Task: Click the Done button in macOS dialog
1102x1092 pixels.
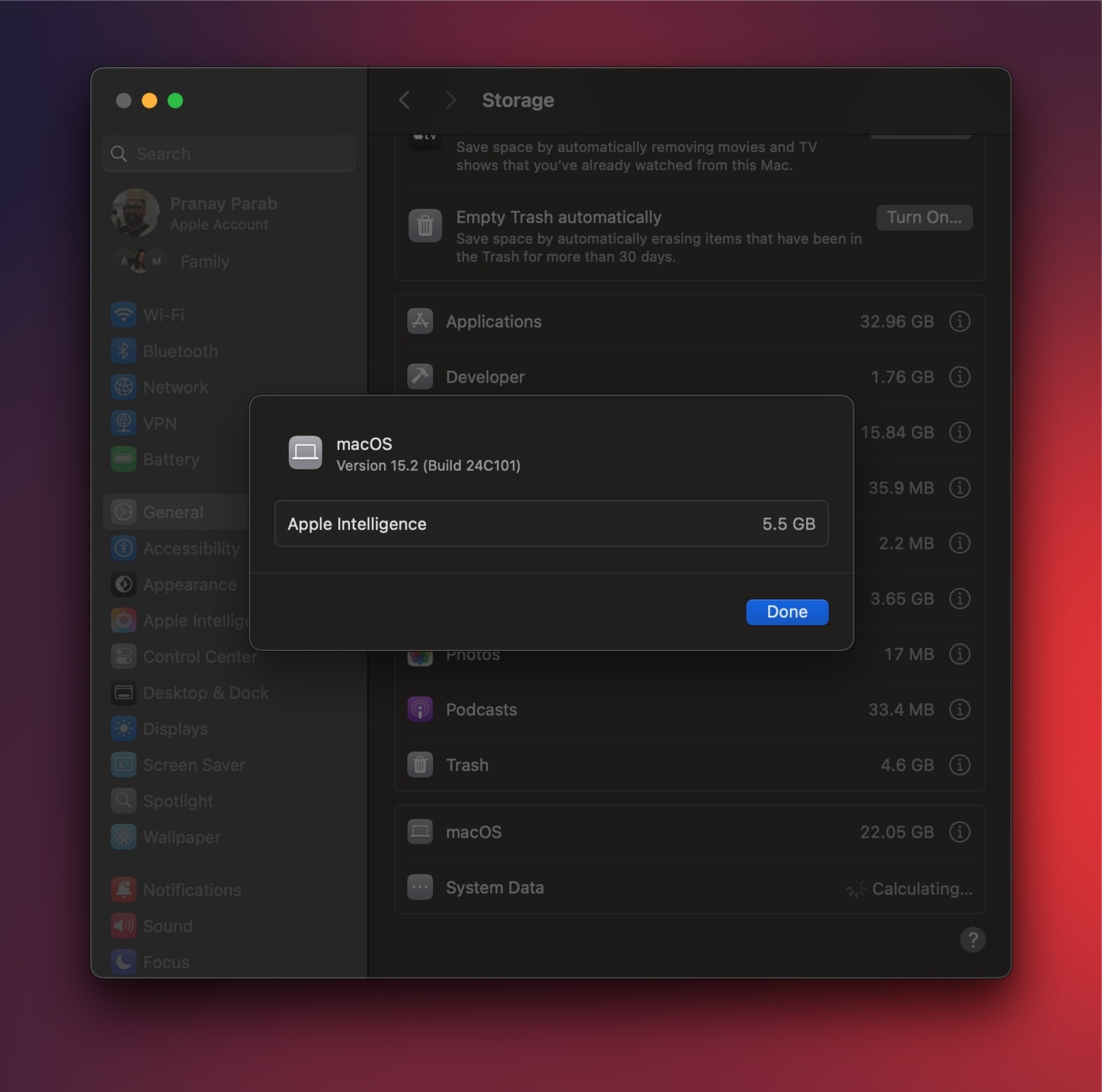Action: (787, 612)
